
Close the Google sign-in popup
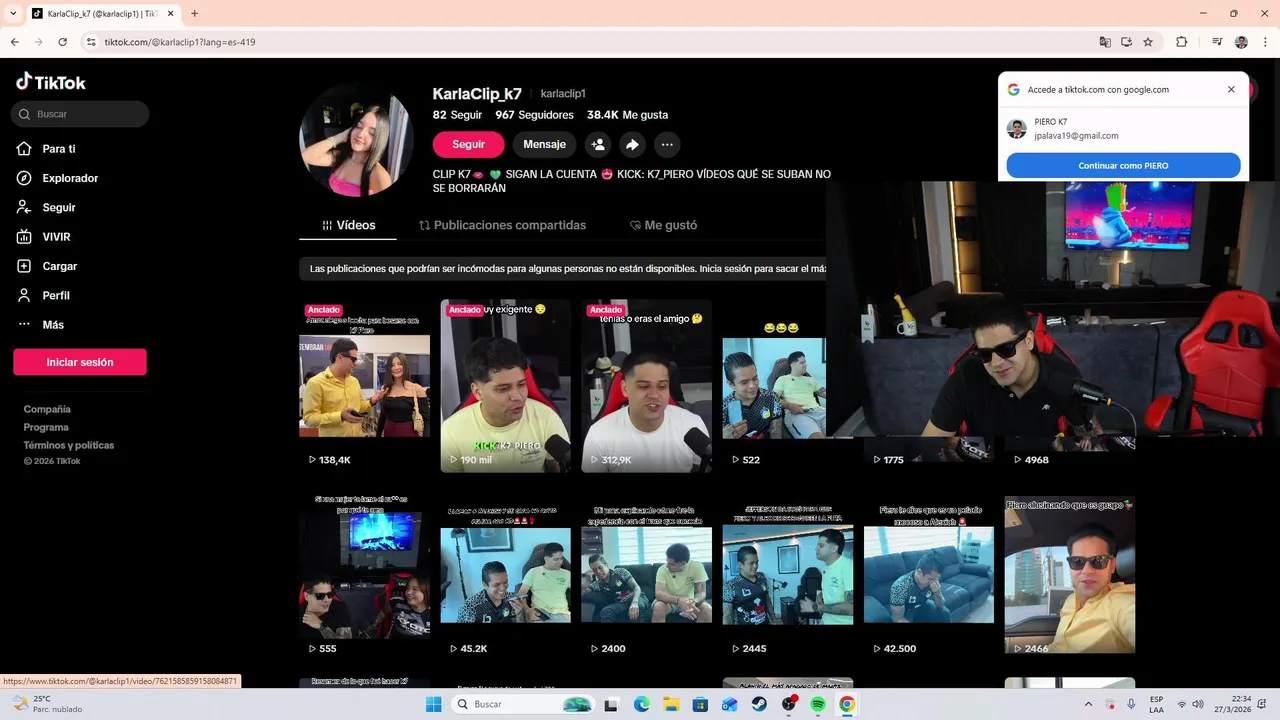[x=1231, y=89]
